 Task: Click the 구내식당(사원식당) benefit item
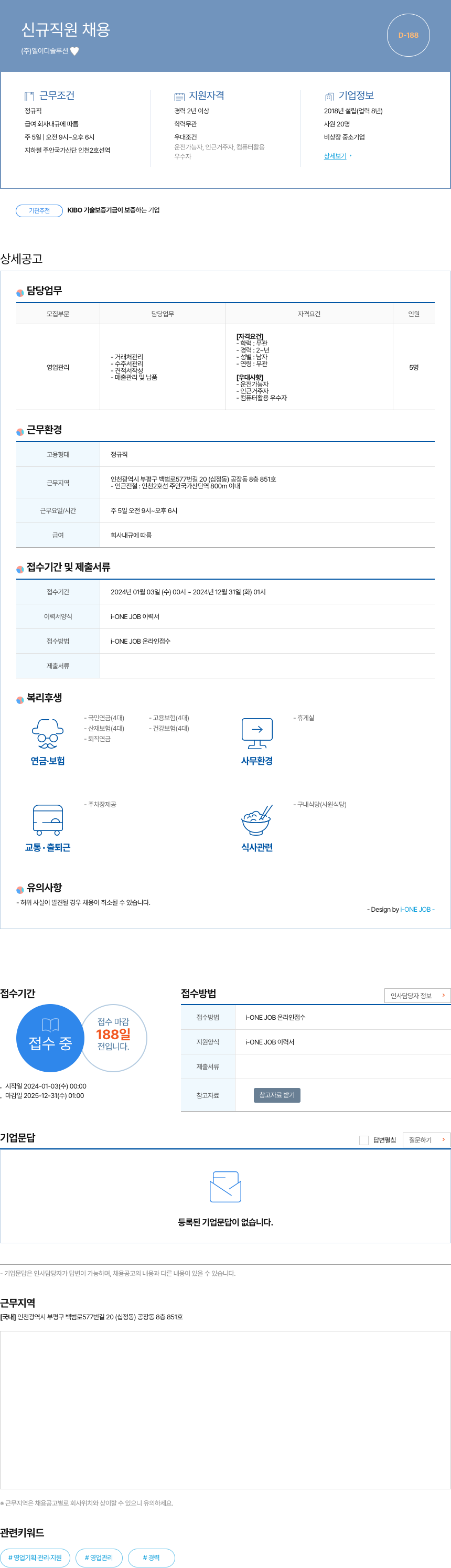(320, 804)
